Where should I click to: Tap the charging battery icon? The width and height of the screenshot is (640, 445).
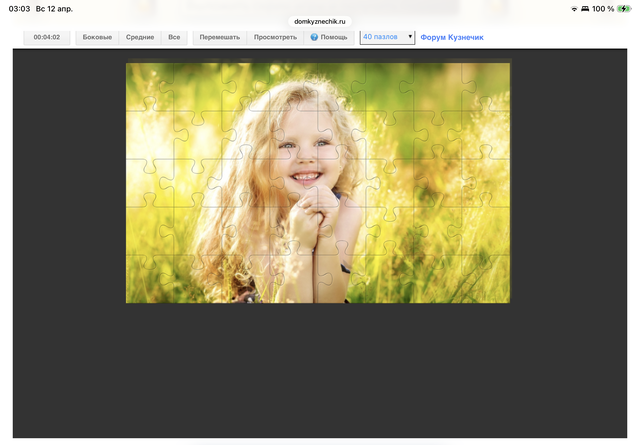625,9
